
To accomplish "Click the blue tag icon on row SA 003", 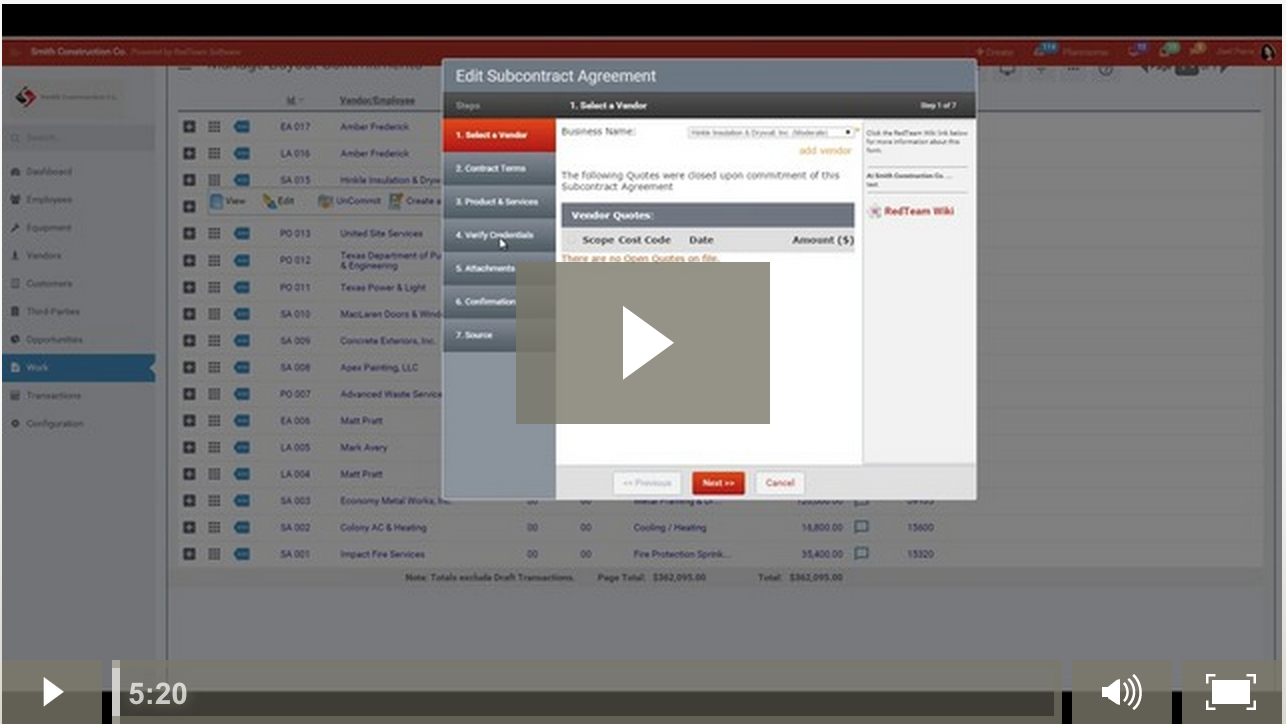I will 242,501.
